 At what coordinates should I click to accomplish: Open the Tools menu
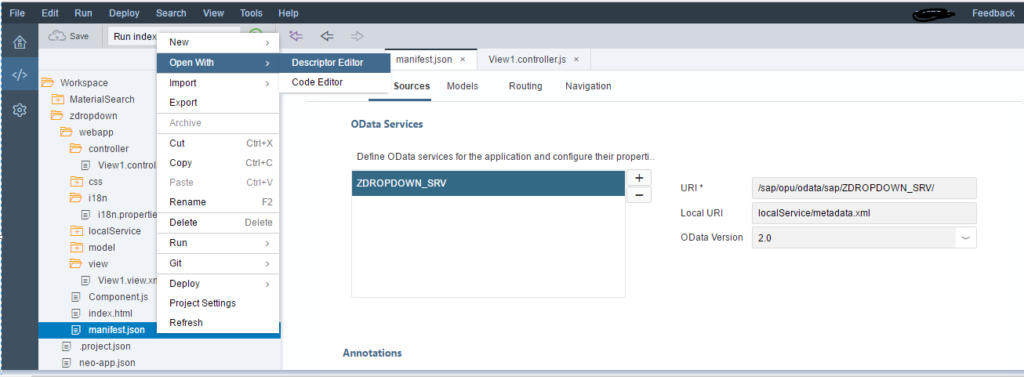click(251, 13)
